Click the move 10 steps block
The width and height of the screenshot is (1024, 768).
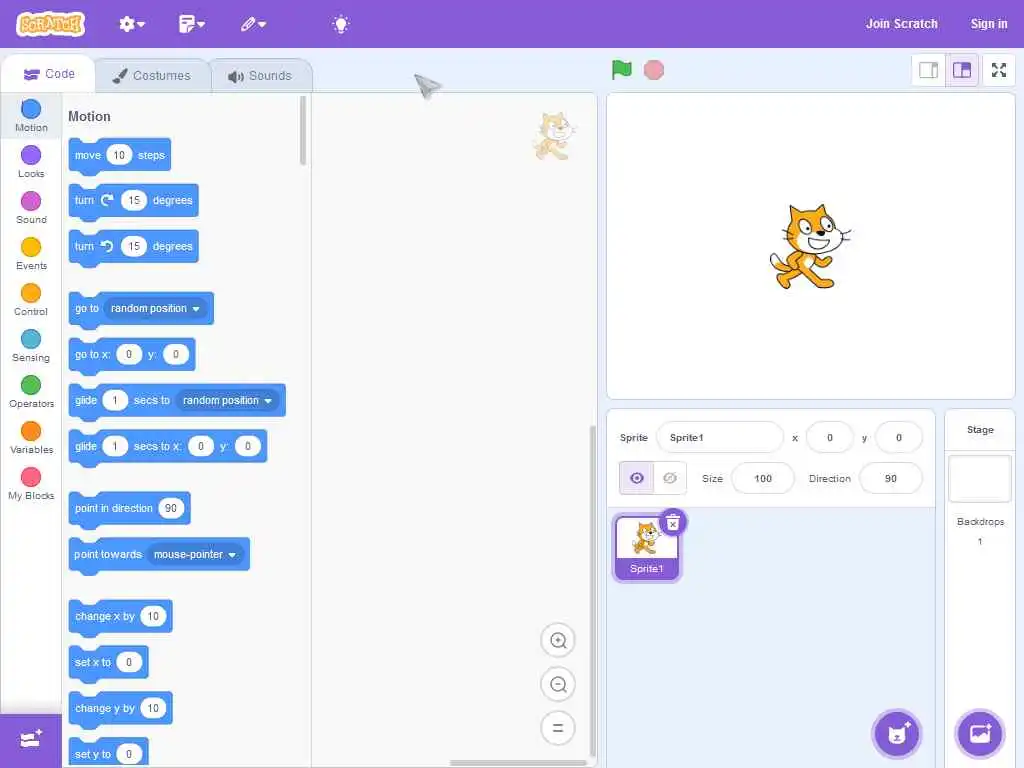120,155
